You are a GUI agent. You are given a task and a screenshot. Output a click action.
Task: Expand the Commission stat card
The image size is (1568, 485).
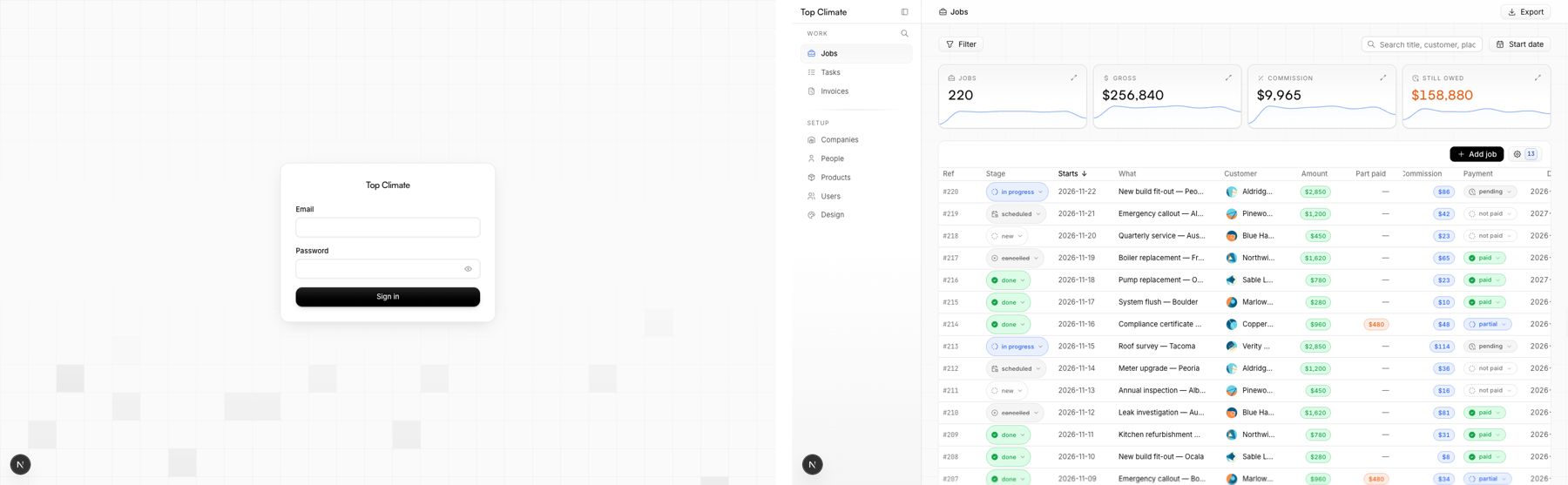pyautogui.click(x=1382, y=77)
